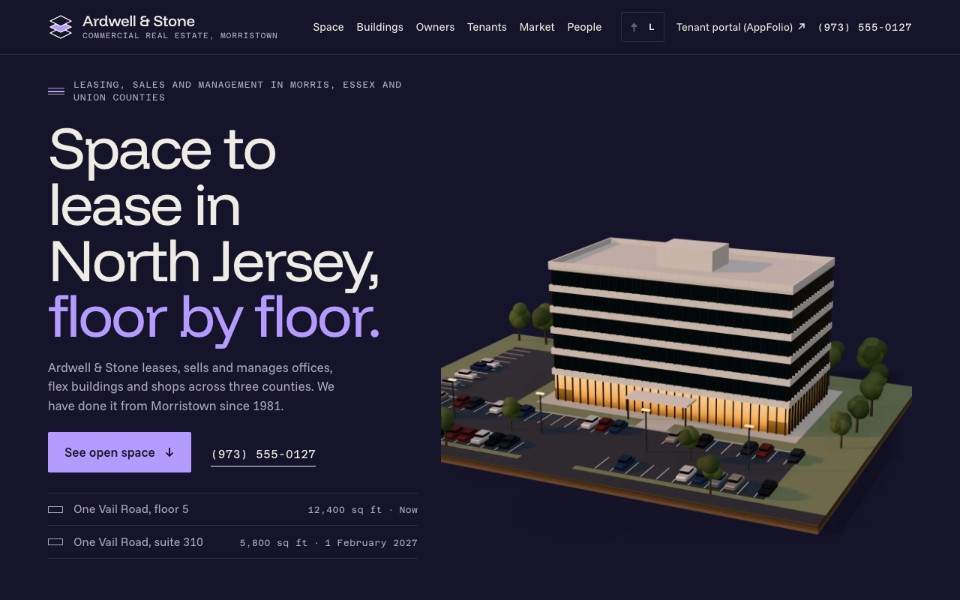Open the One Vail Road, suite 310 listing

pyautogui.click(x=233, y=542)
